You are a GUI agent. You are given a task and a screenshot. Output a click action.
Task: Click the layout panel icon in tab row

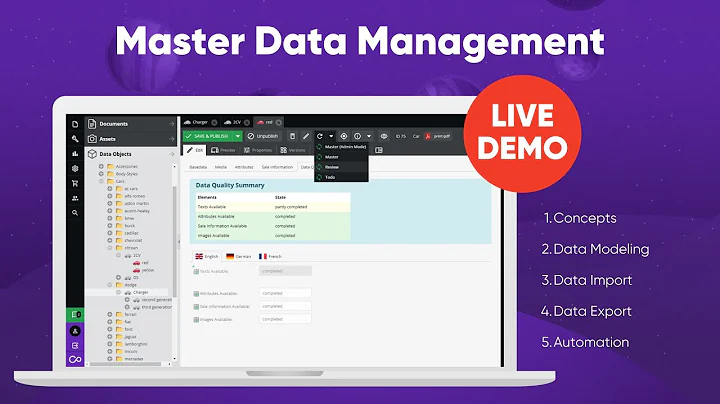click(379, 150)
